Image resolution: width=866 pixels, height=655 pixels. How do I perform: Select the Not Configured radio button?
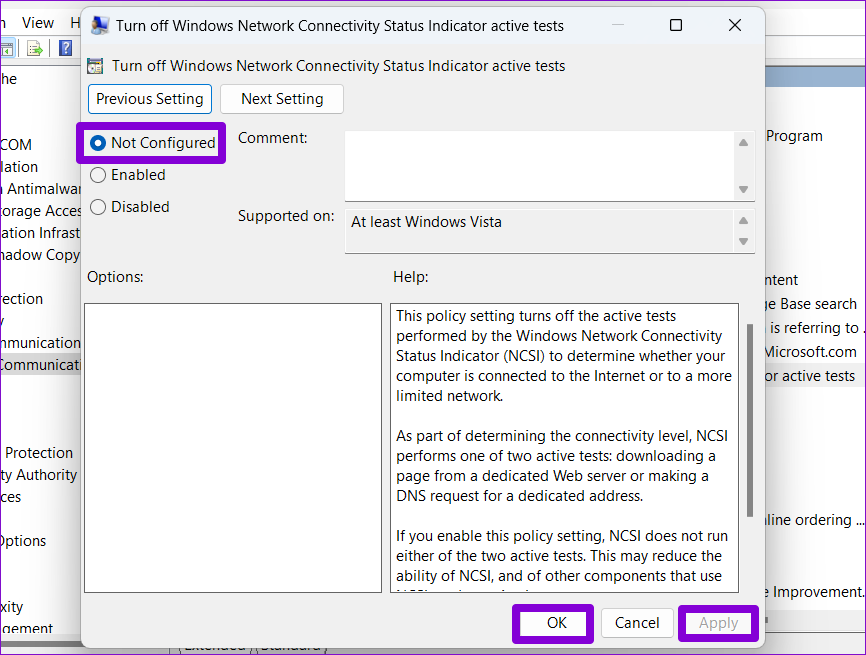(98, 143)
